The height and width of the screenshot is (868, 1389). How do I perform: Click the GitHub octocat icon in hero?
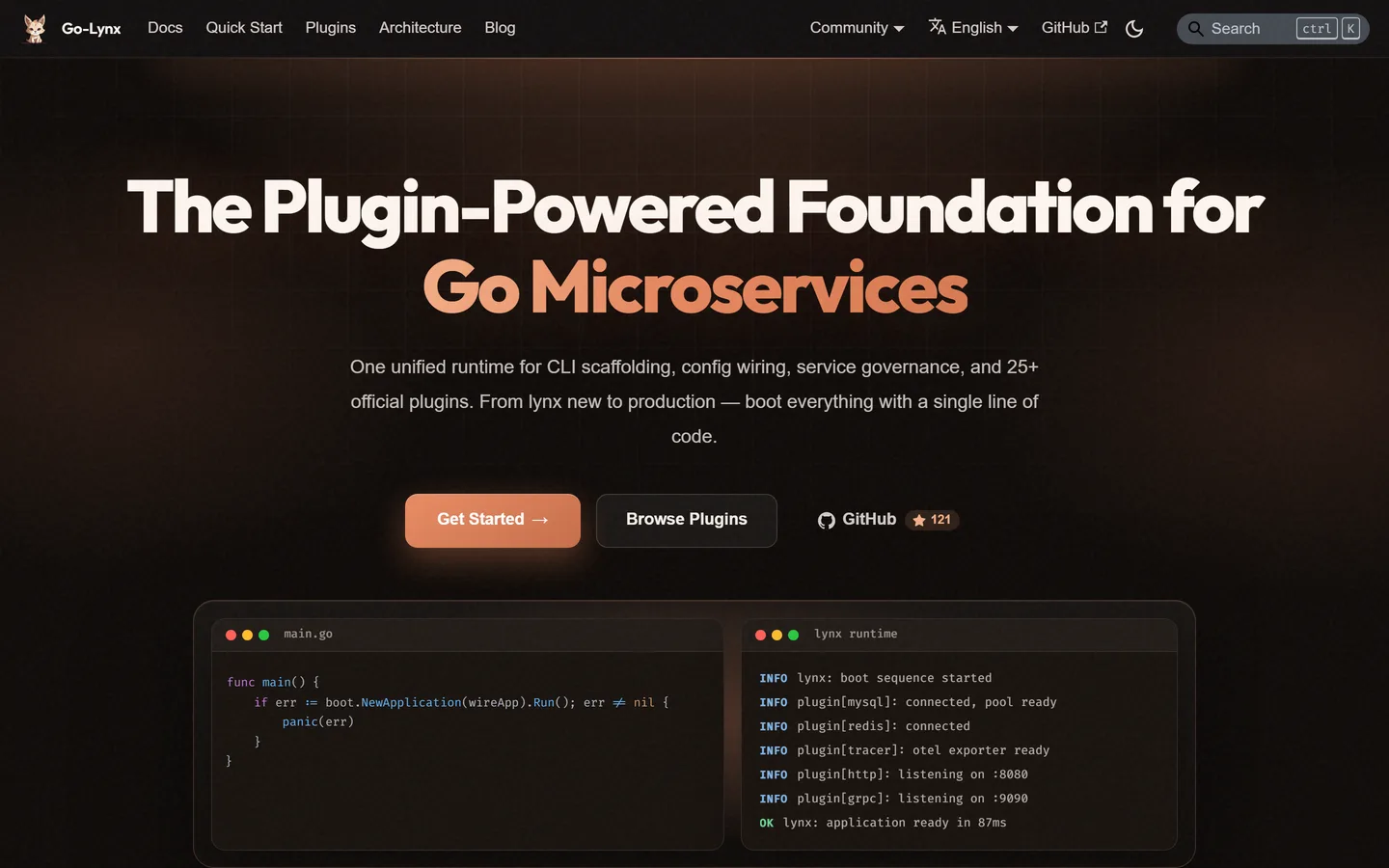tap(827, 520)
